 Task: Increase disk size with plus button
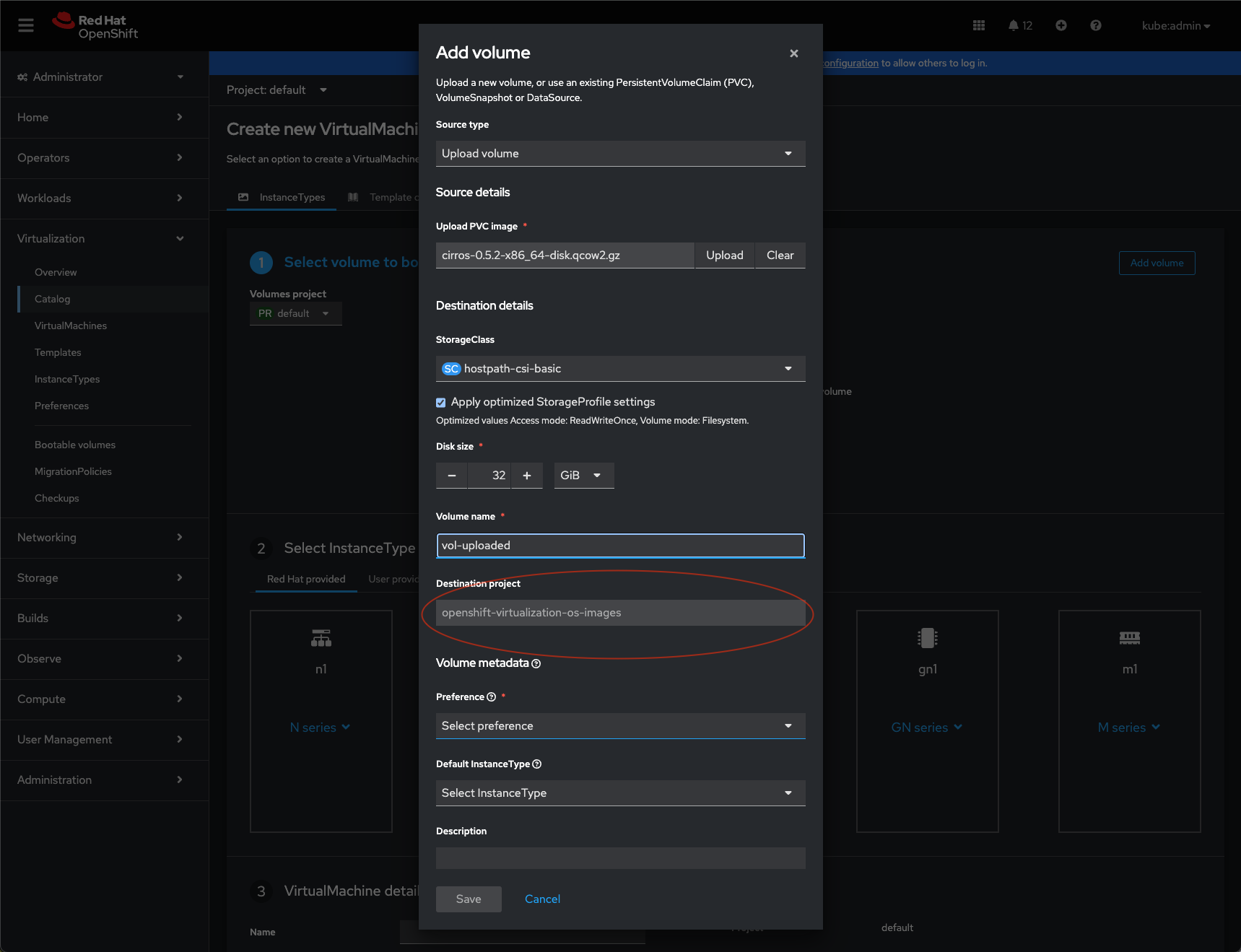527,476
